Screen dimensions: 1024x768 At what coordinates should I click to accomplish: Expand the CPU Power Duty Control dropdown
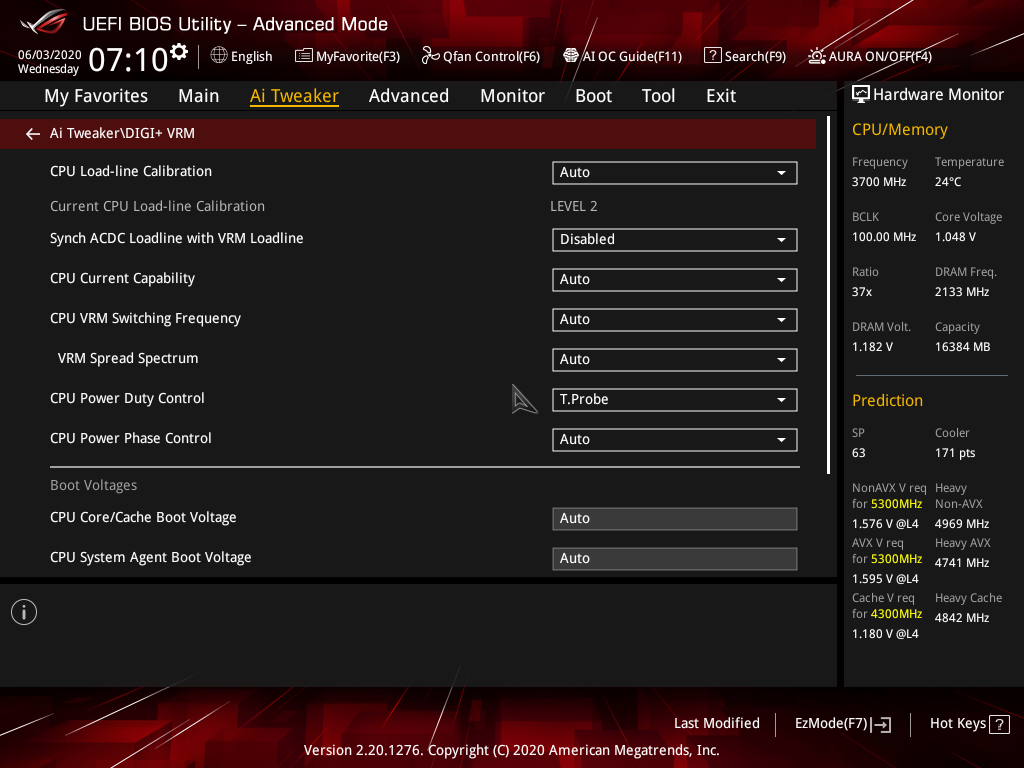pos(674,399)
